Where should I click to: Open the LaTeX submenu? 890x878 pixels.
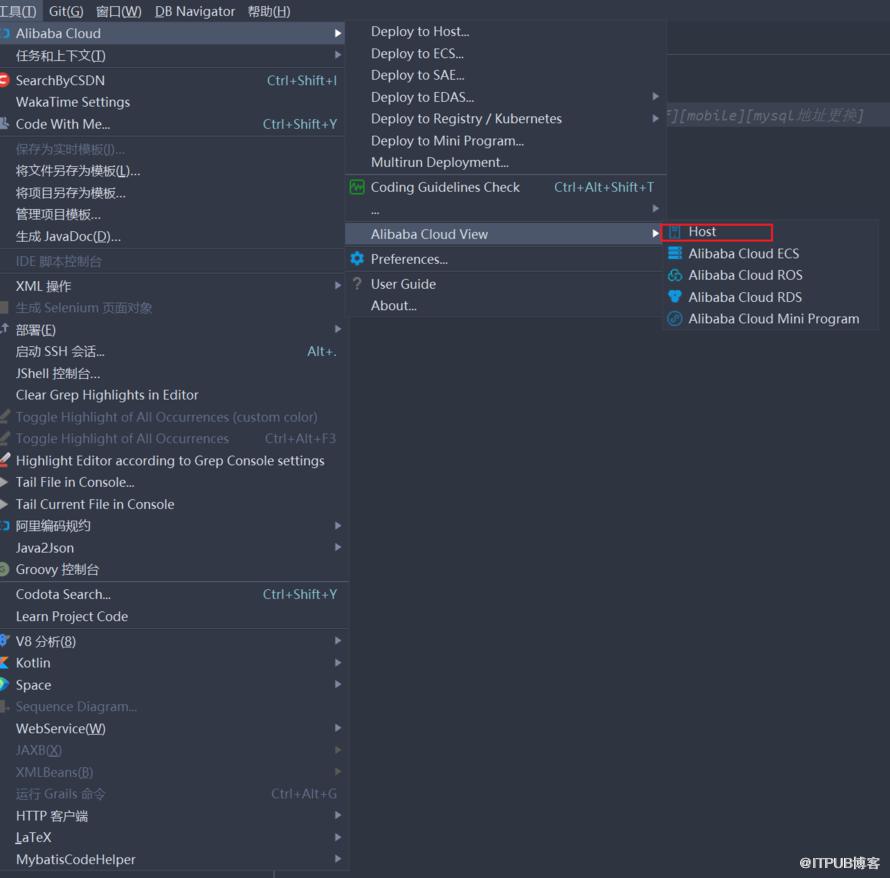coord(172,837)
